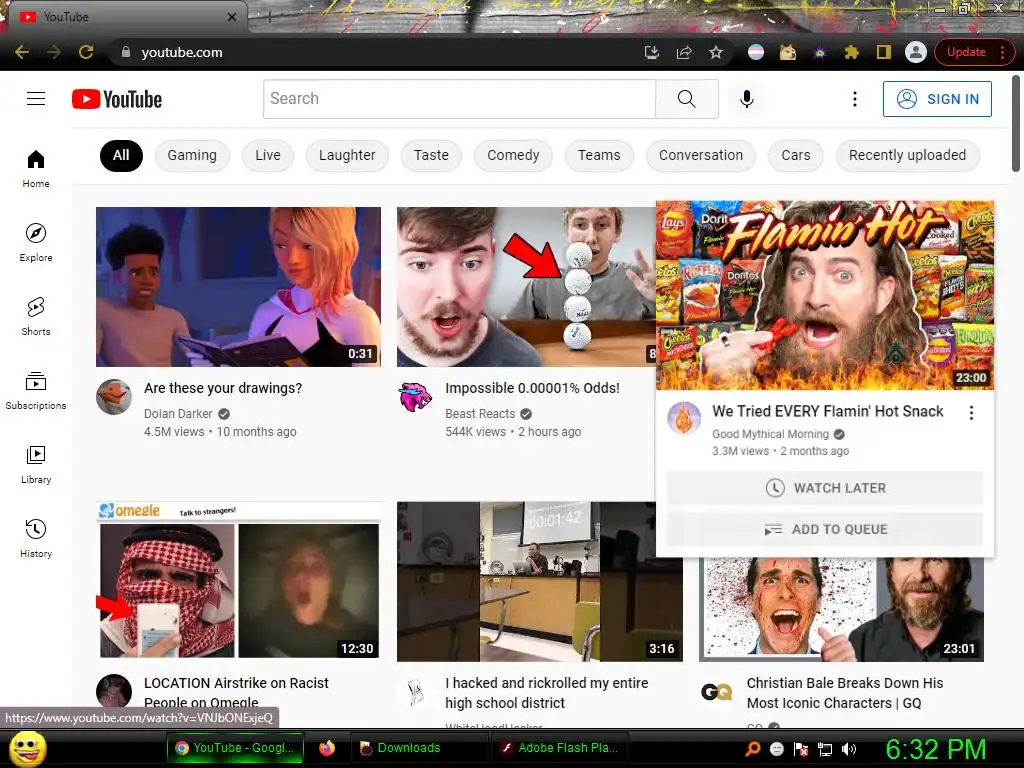Click Good Mythical Morning channel name
This screenshot has height=768, width=1024.
[771, 434]
